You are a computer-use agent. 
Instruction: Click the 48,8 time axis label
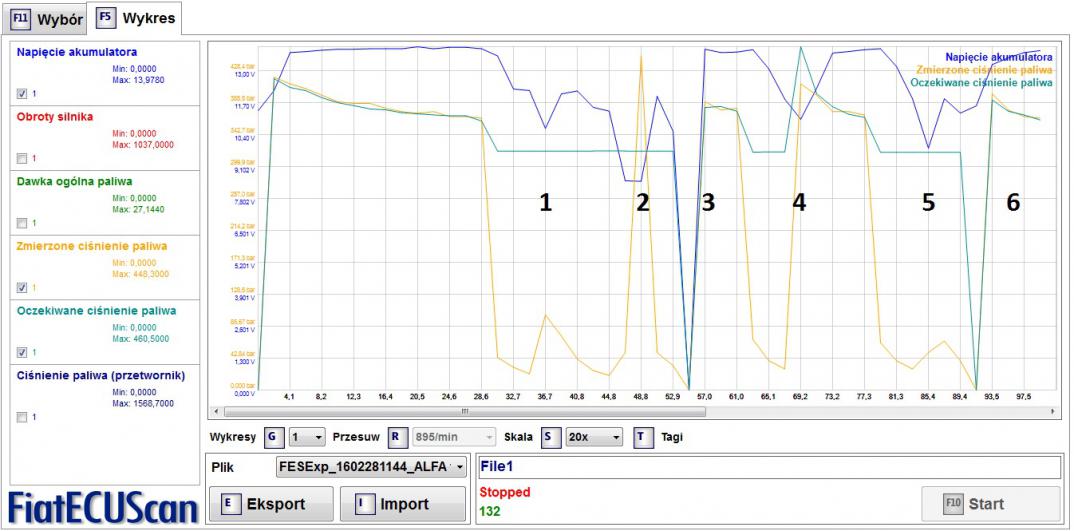click(641, 397)
